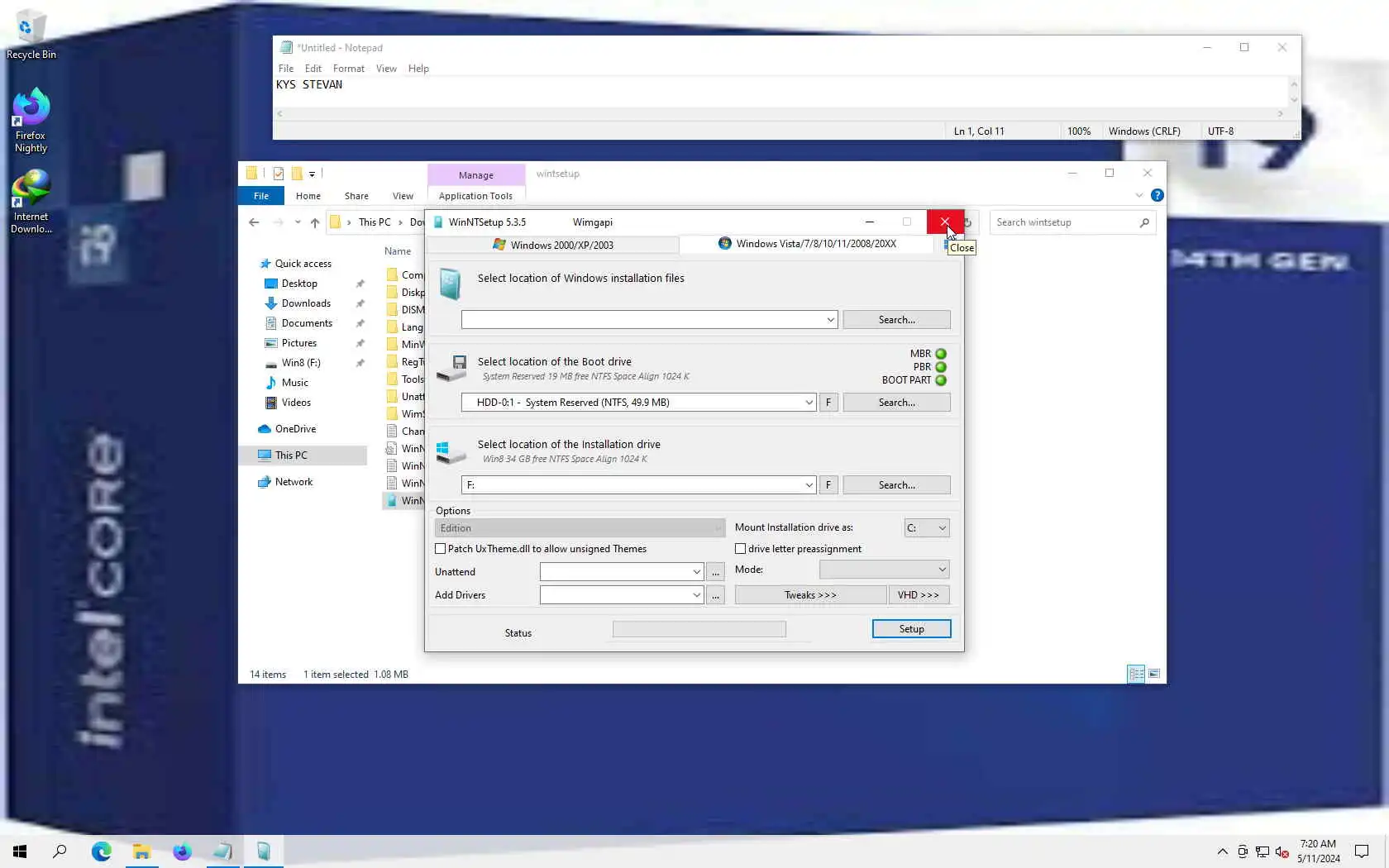Viewport: 1389px width, 868px height.
Task: Expand the Explorer ribbon with the chevron
Action: pyautogui.click(x=1139, y=195)
